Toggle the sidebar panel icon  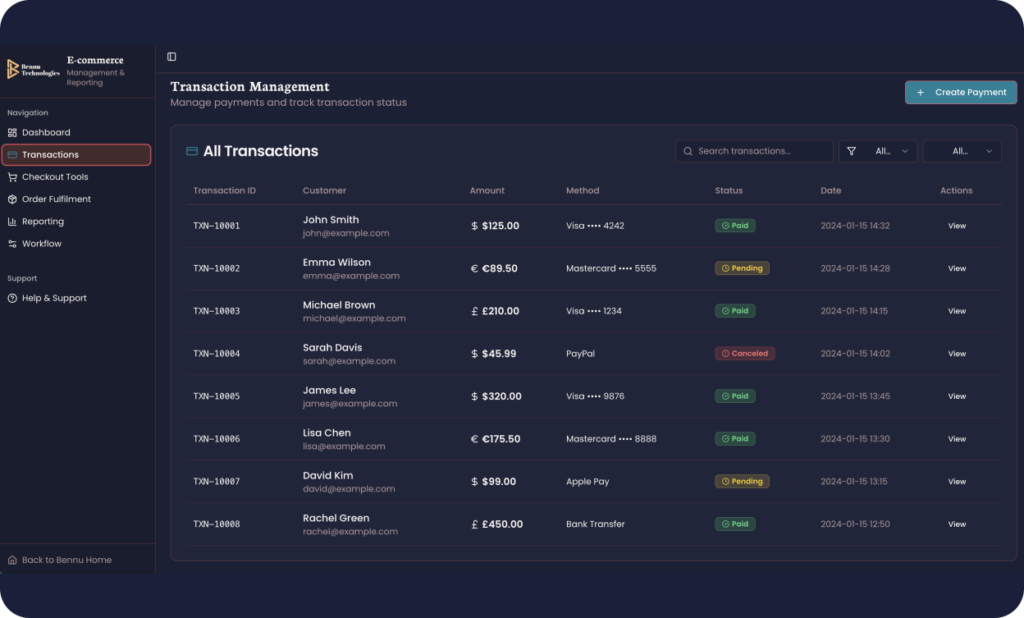click(172, 57)
